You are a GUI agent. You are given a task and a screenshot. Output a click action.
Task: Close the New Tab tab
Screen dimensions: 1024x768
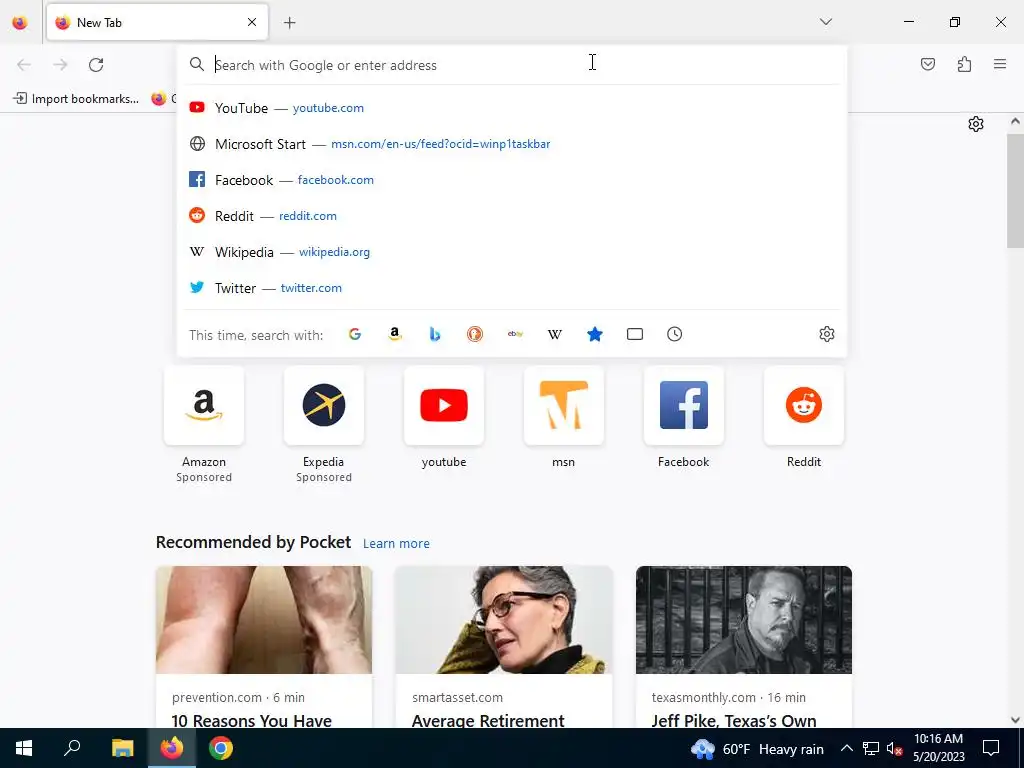[x=252, y=22]
